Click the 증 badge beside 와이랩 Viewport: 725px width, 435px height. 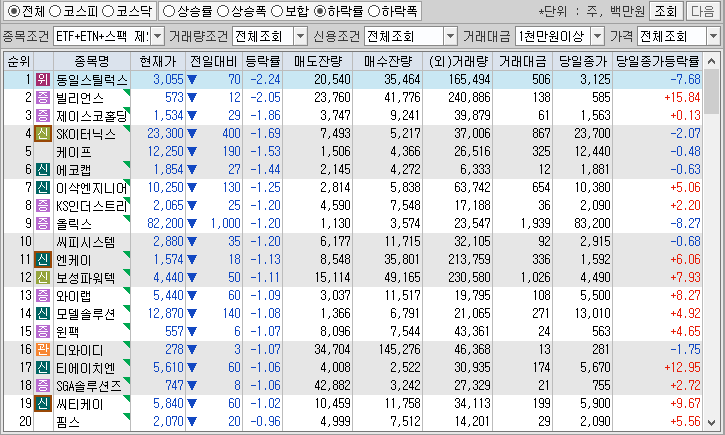(x=43, y=296)
